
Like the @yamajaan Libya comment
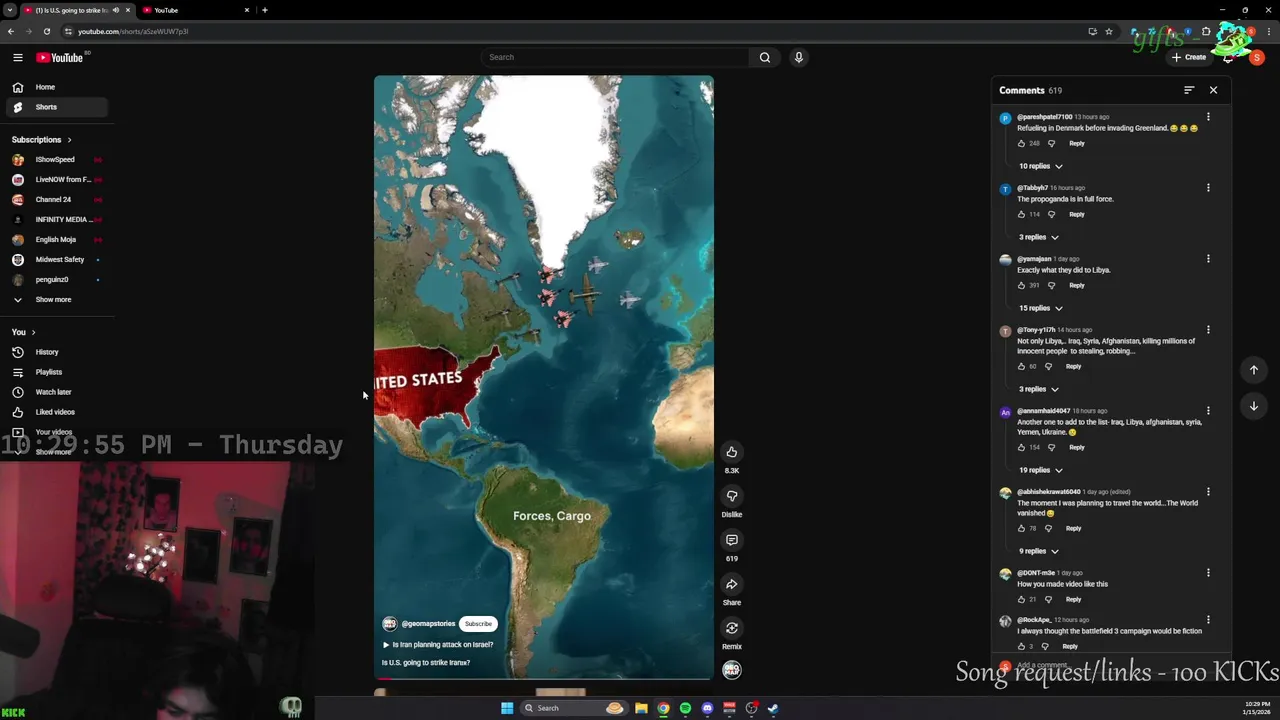pos(1021,285)
